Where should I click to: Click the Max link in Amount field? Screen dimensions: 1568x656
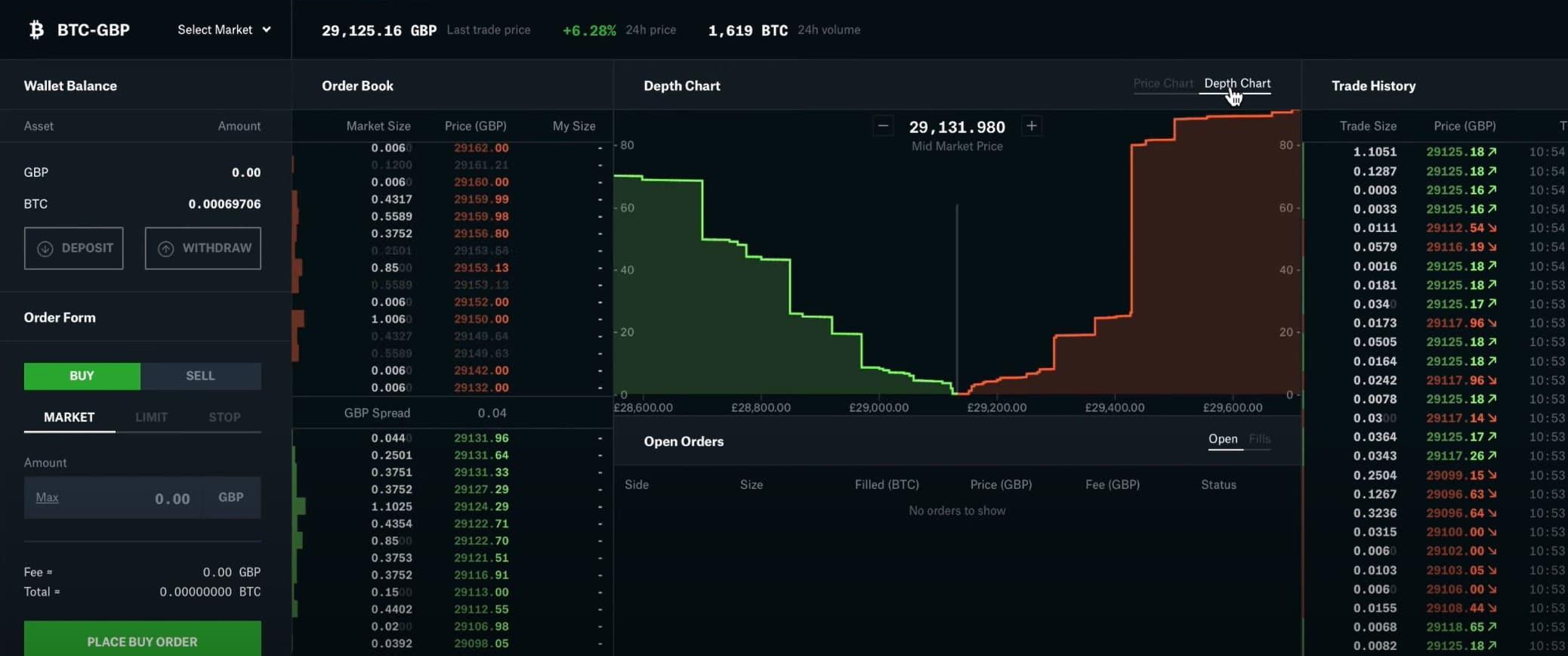click(47, 497)
